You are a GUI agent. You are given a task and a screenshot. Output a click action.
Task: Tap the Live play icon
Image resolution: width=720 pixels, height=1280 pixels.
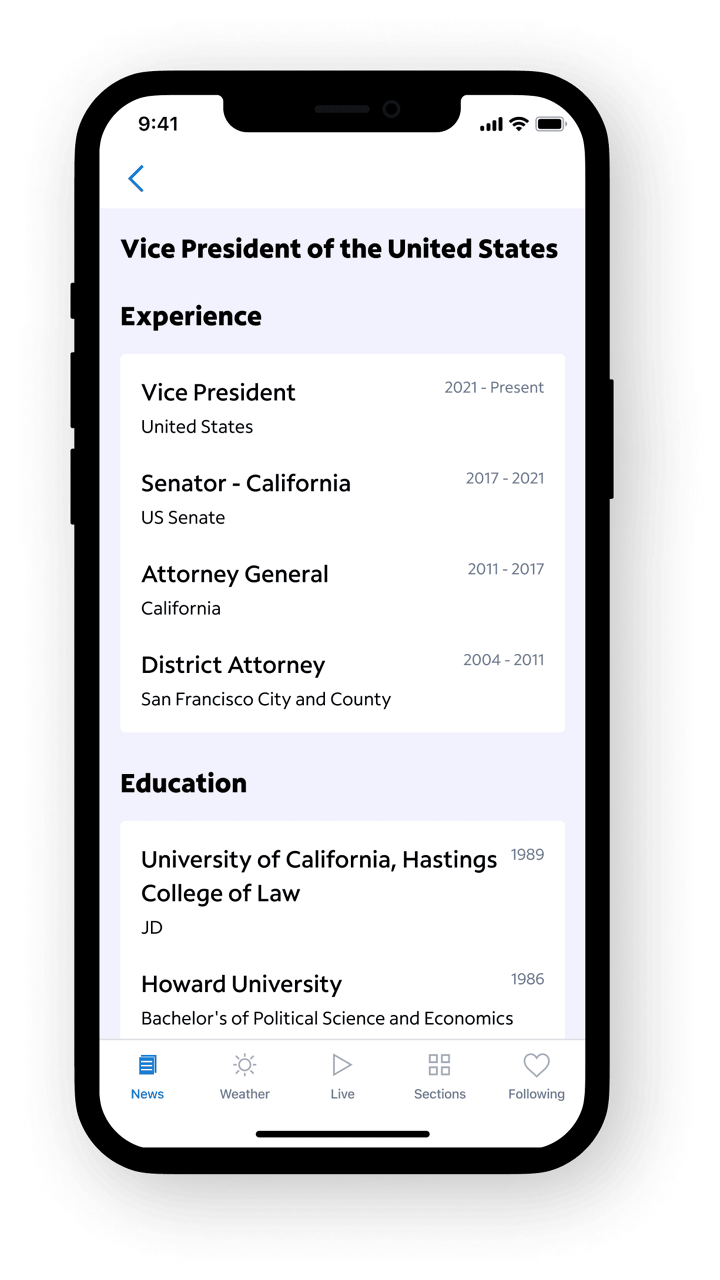point(342,1065)
